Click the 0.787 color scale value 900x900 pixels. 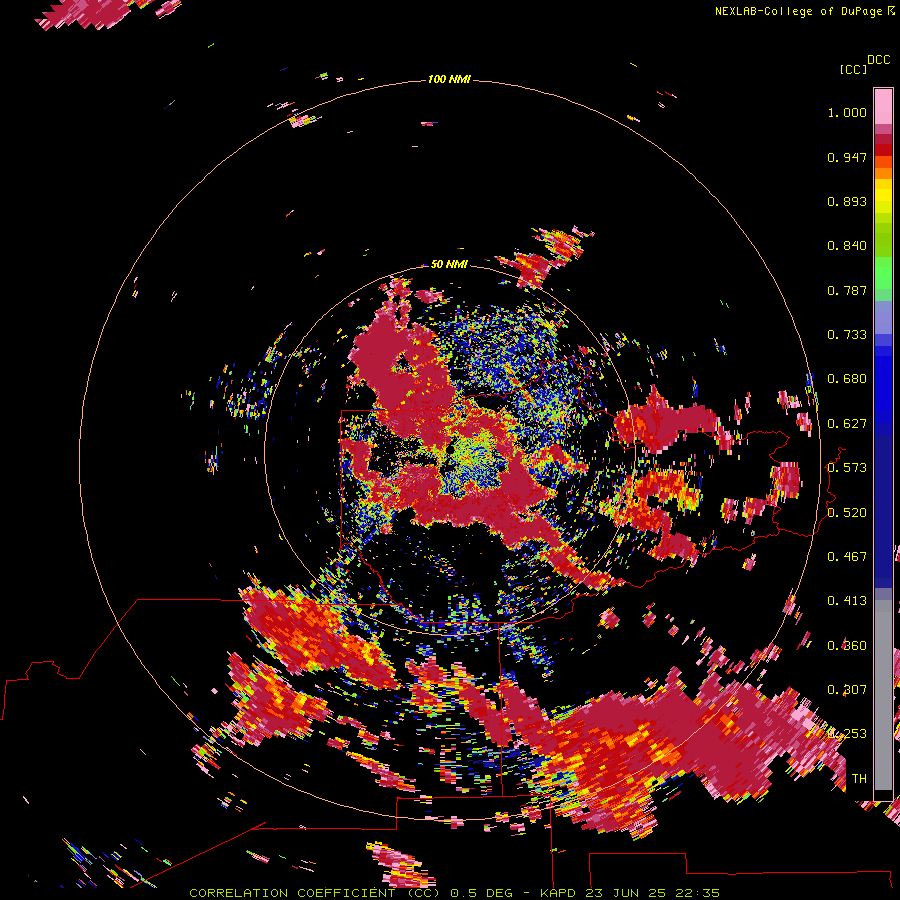847,290
